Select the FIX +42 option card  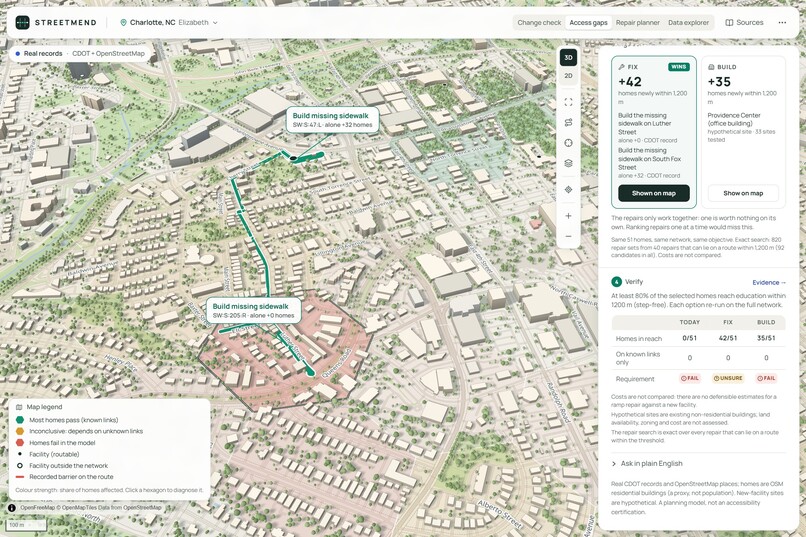pyautogui.click(x=653, y=132)
